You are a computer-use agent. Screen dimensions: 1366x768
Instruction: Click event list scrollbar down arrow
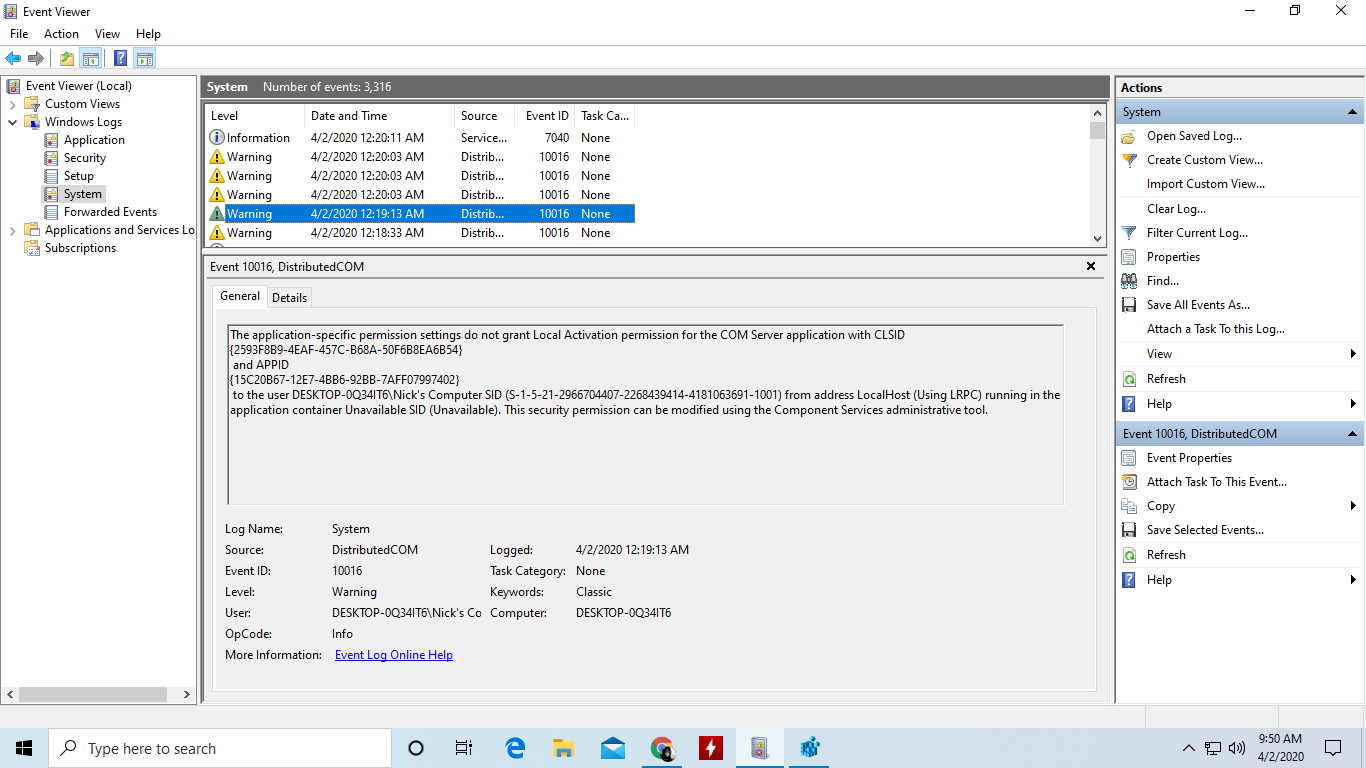tap(1097, 239)
